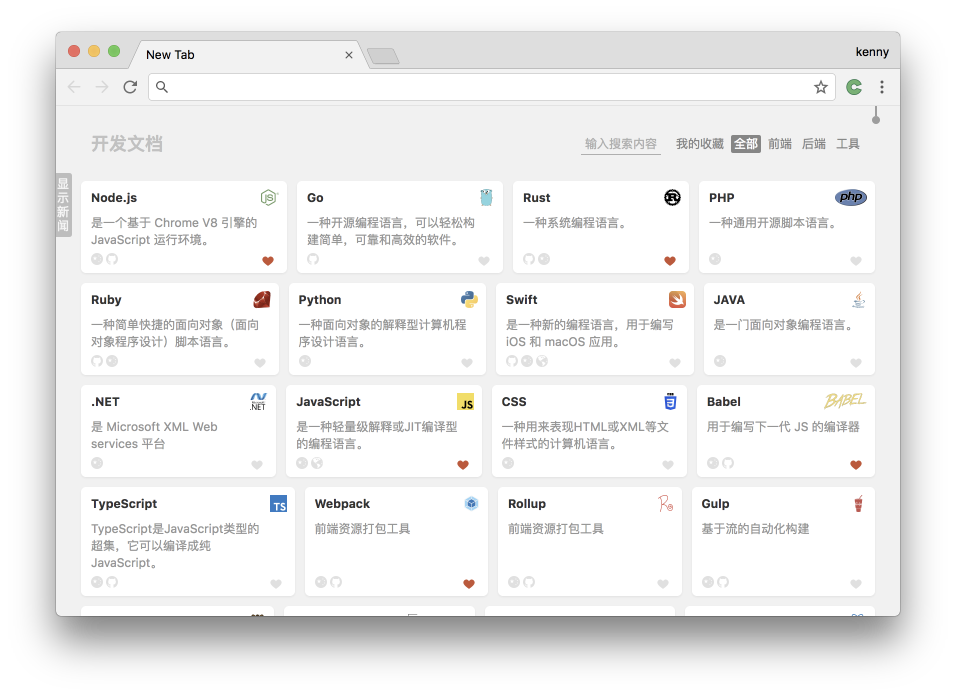
Task: Reload the page with the refresh button
Action: 130,87
